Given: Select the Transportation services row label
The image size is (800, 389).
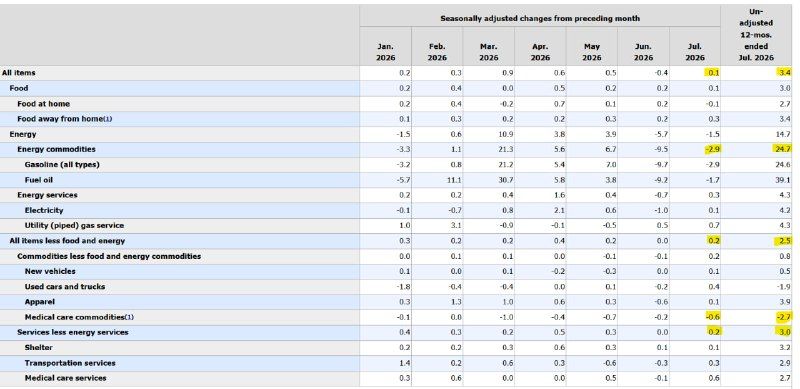Looking at the screenshot, I should [70, 363].
